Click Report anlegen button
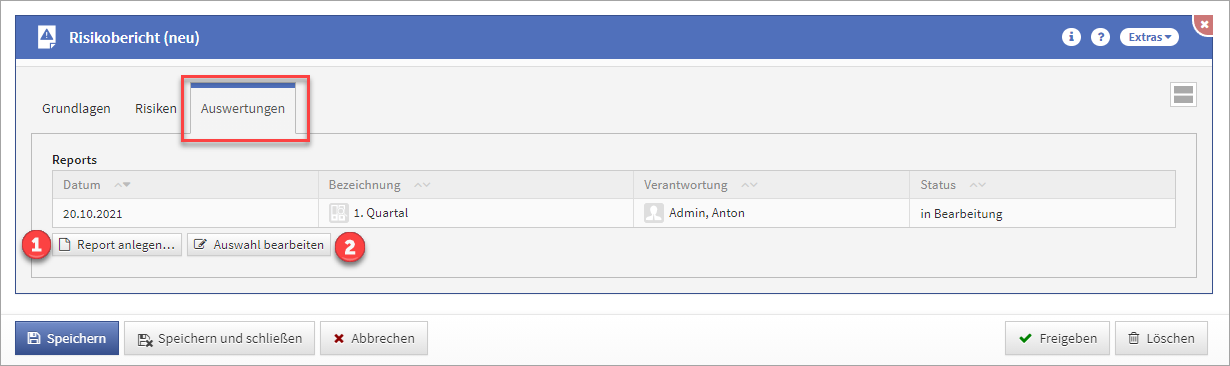The image size is (1230, 366). click(x=117, y=245)
